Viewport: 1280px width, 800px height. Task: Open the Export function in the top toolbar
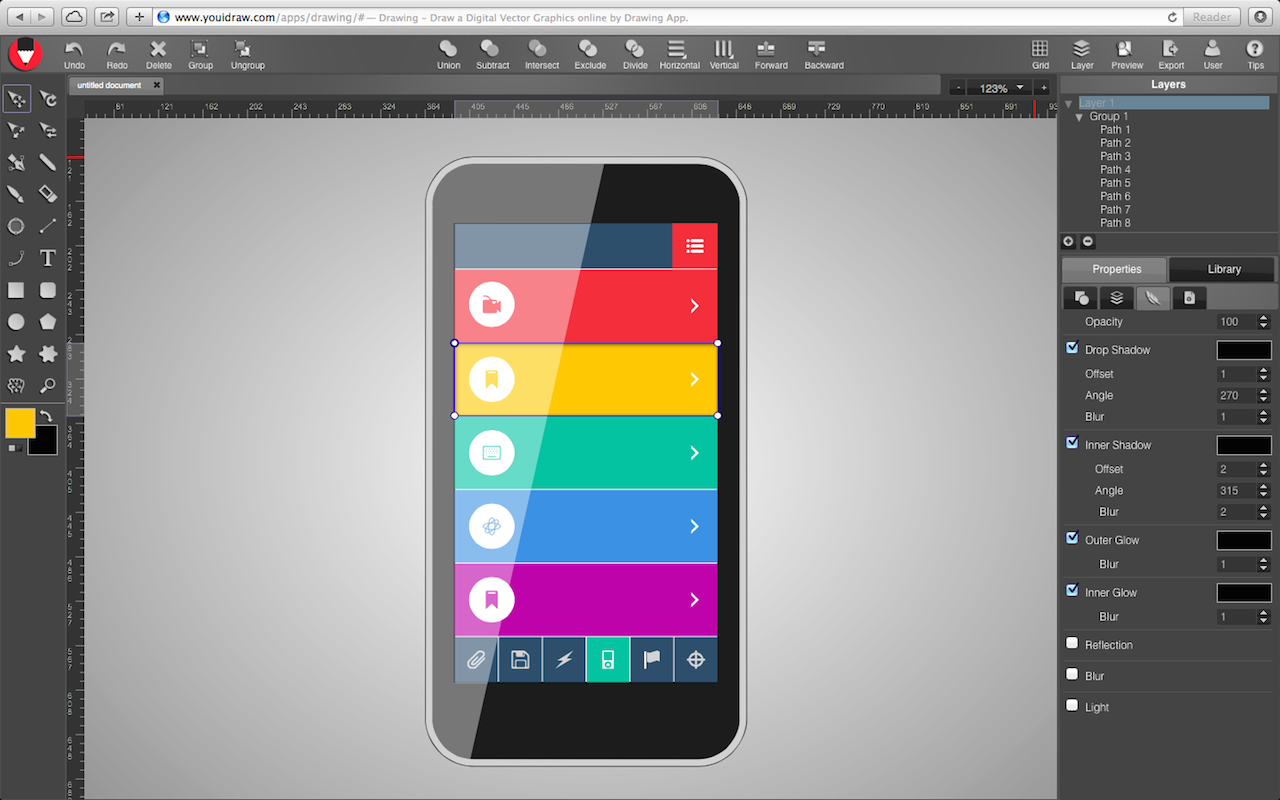(1170, 54)
